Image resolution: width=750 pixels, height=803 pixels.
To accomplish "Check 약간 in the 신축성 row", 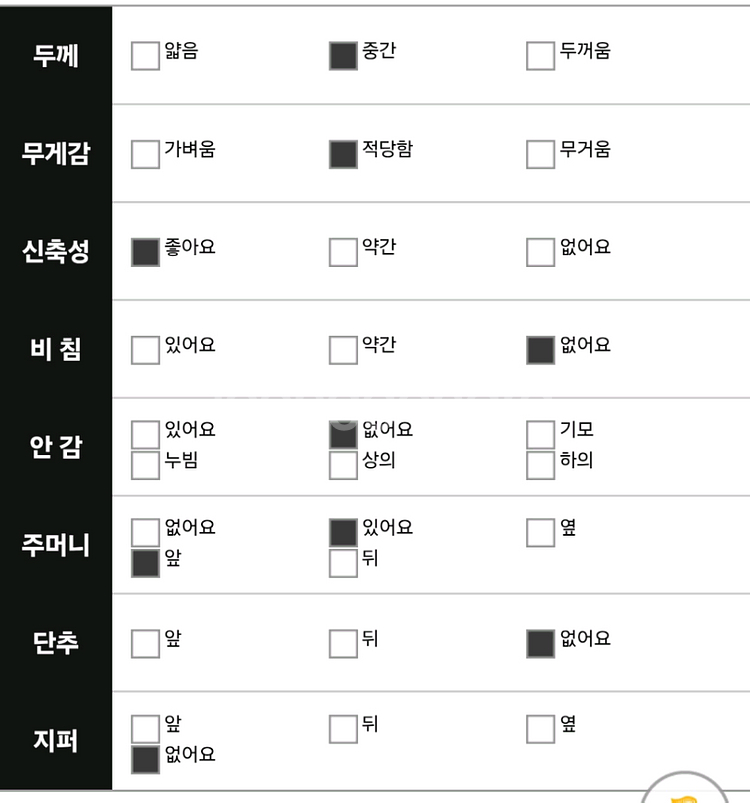I will pos(343,252).
